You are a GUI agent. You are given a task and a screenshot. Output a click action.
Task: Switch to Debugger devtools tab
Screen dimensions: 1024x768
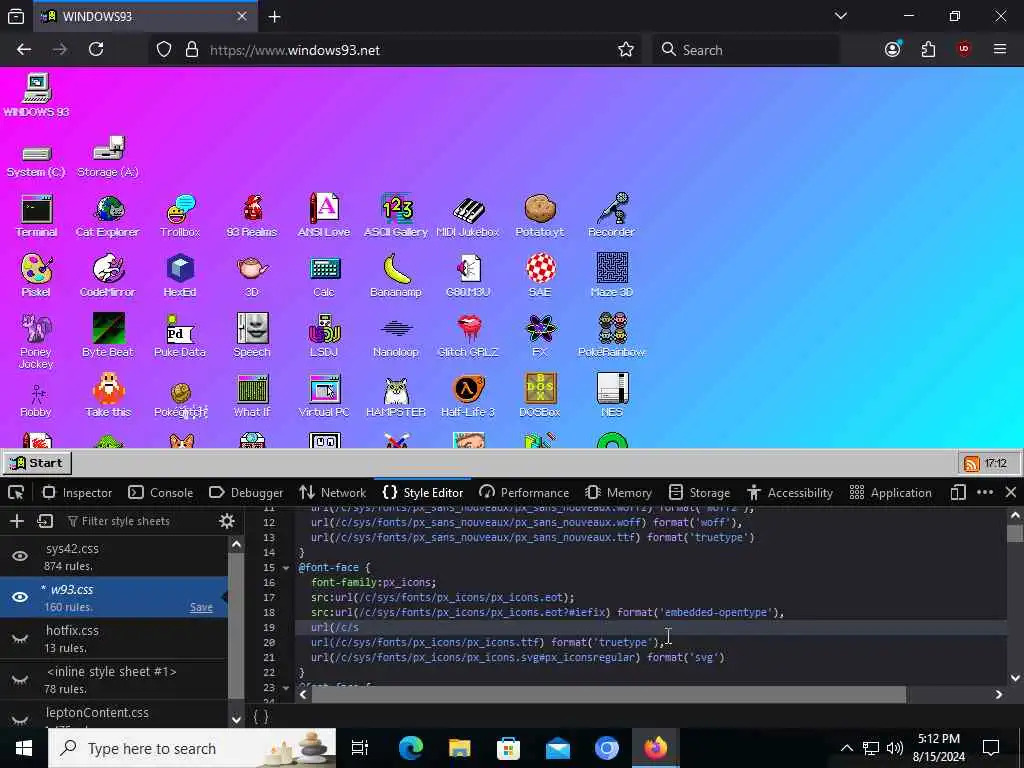[246, 493]
